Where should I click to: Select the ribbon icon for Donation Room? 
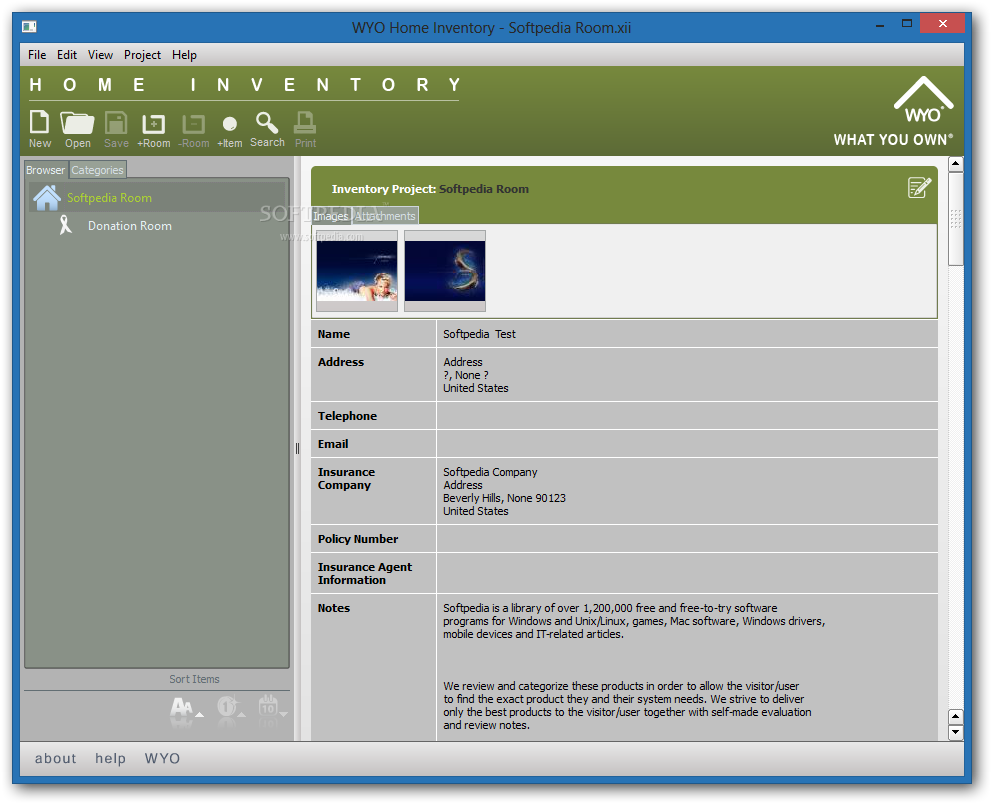65,225
